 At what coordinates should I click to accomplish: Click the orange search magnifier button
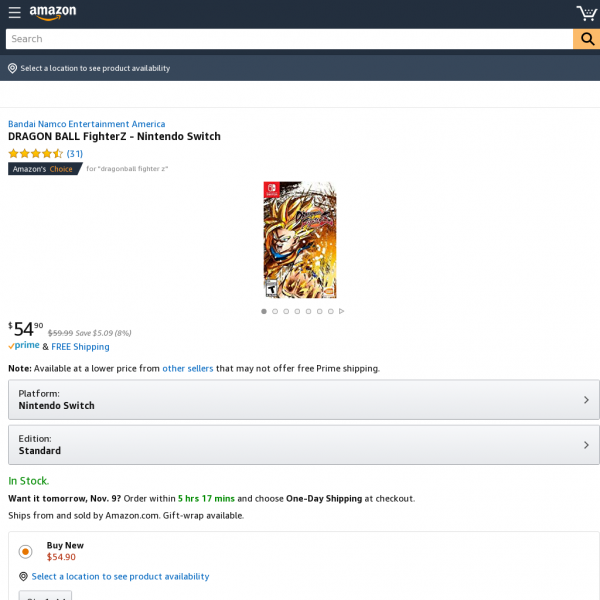(x=586, y=39)
